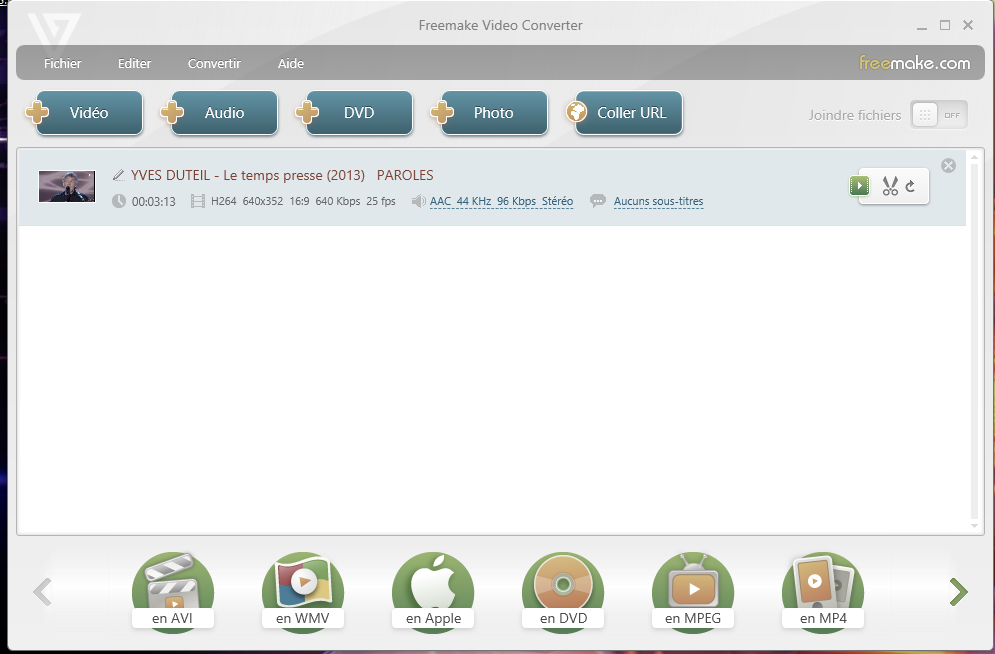995x654 pixels.
Task: Click the clock duration icon
Action: [119, 201]
